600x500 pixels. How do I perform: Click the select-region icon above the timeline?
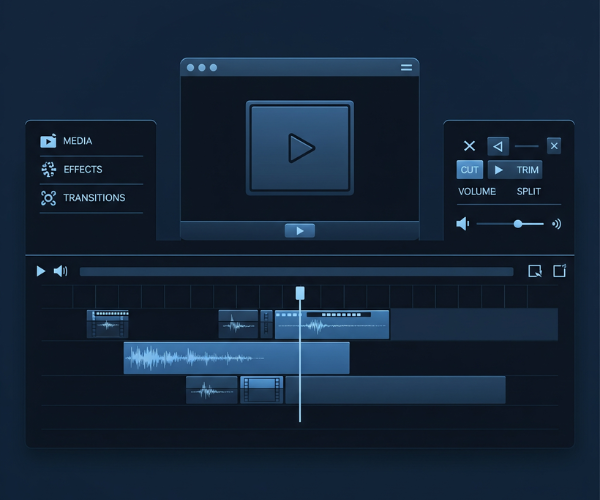[535, 271]
